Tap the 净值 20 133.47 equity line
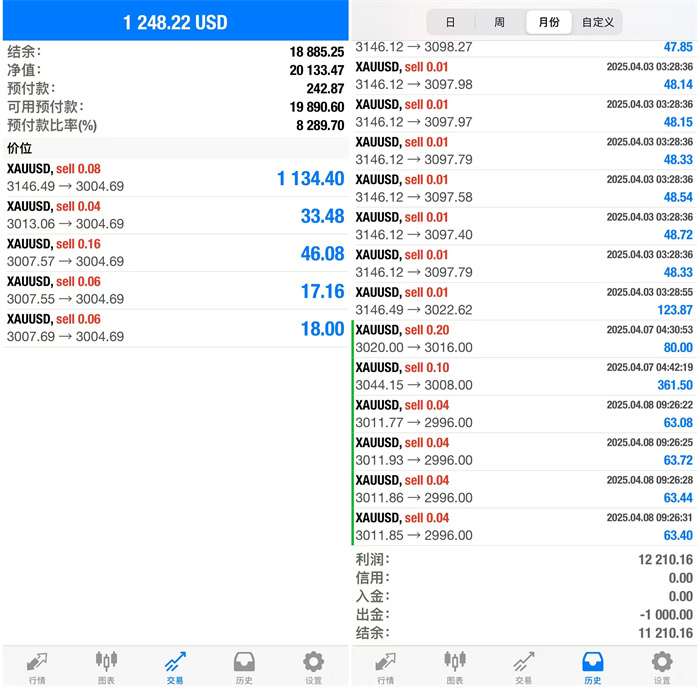This screenshot has height=687, width=700. click(175, 70)
